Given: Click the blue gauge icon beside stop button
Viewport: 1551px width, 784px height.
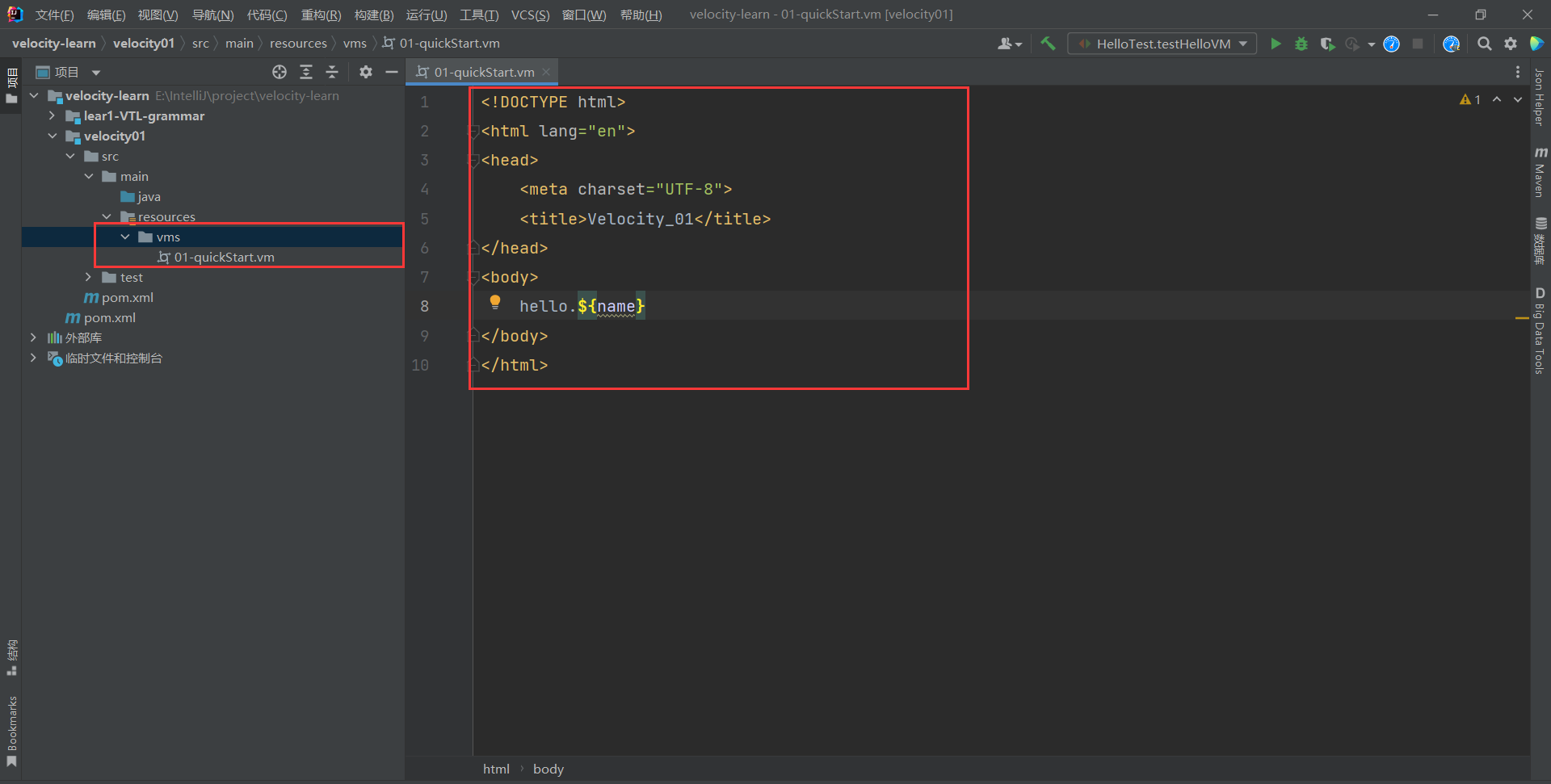Looking at the screenshot, I should (x=1391, y=44).
